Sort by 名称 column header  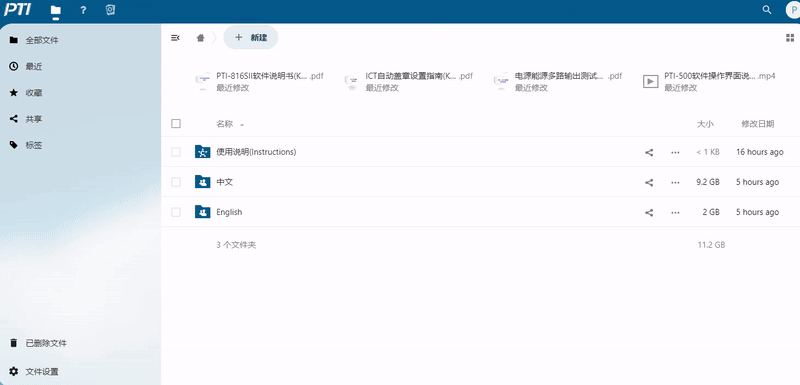[224, 124]
